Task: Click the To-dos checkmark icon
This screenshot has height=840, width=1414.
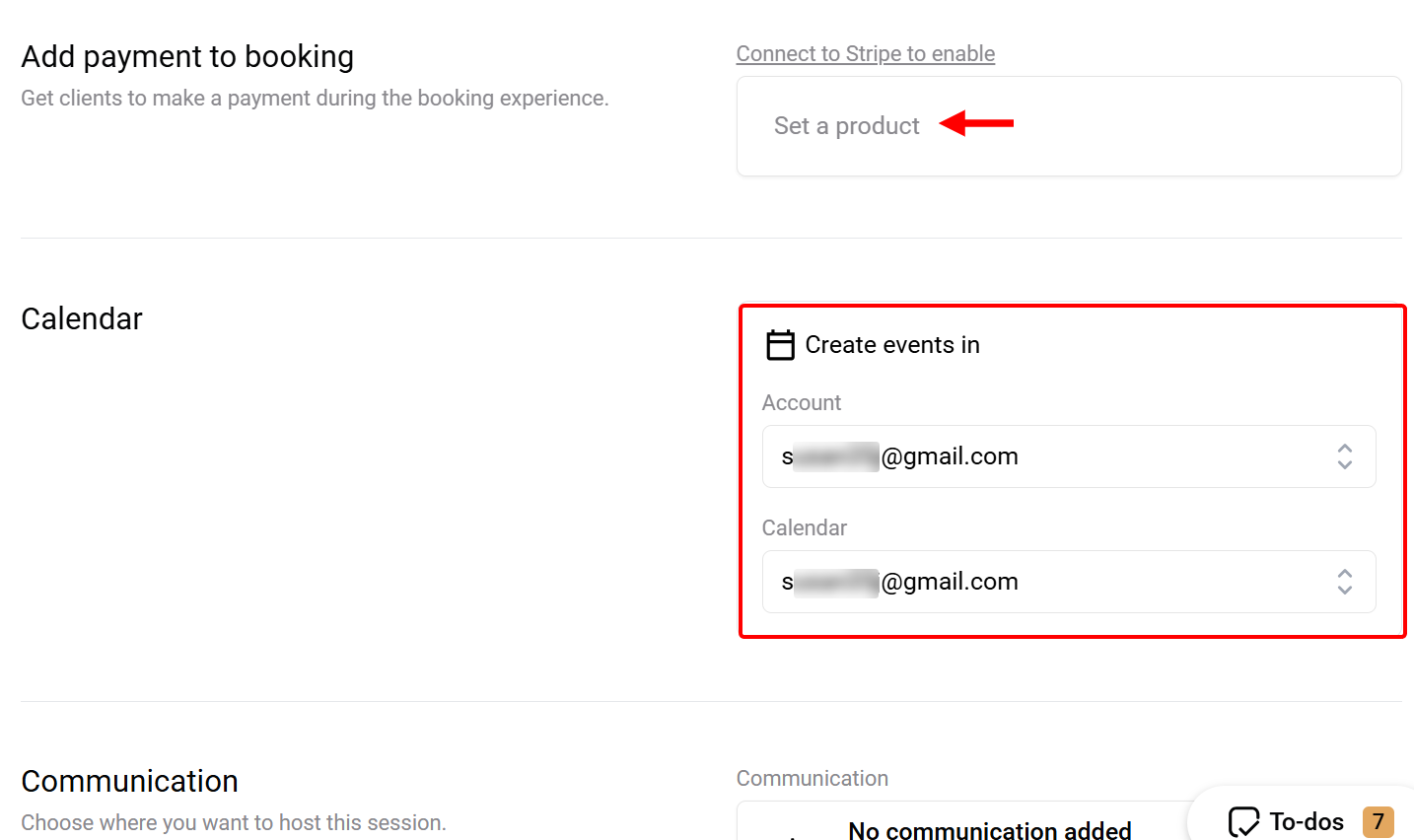Action: pyautogui.click(x=1243, y=821)
